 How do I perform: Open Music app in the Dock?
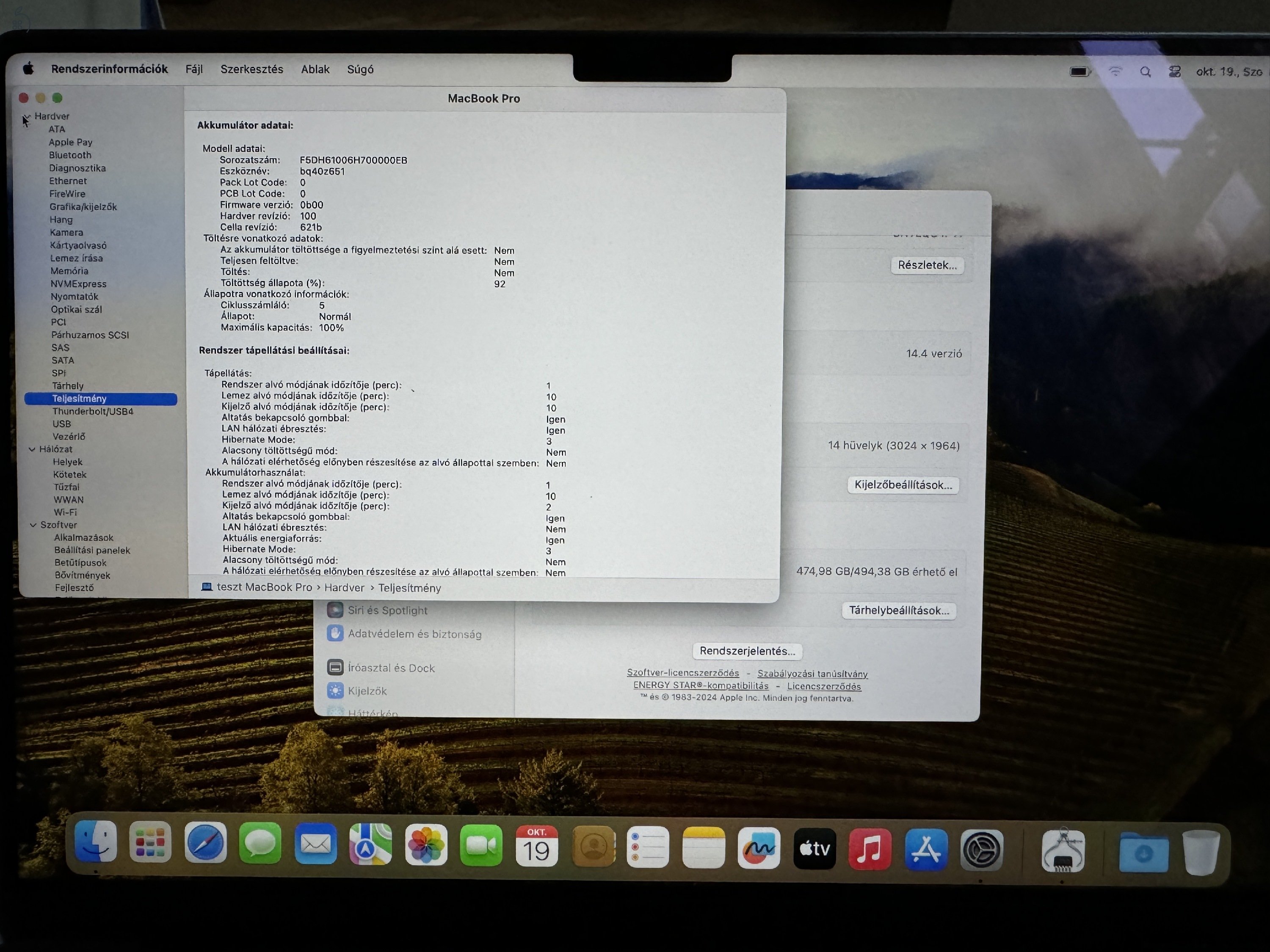point(870,850)
